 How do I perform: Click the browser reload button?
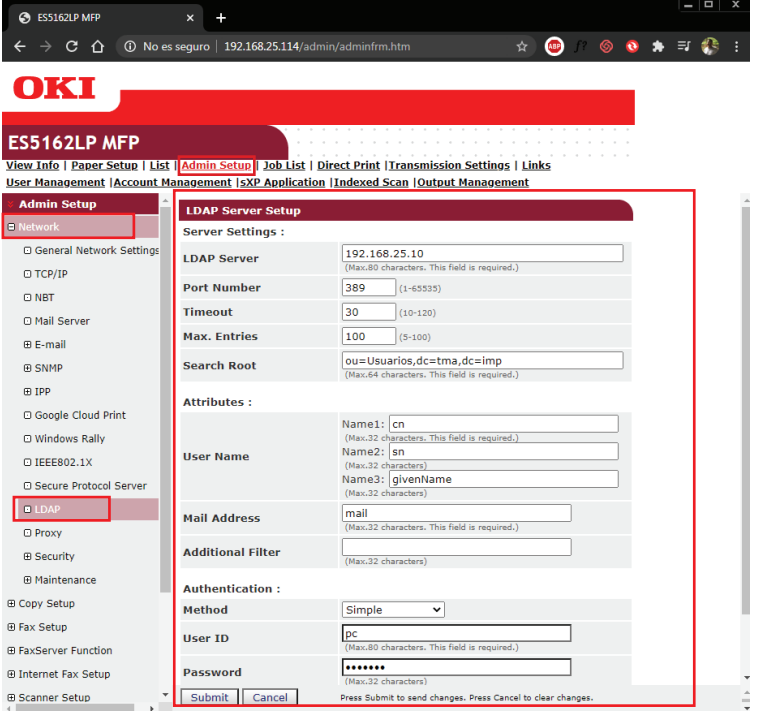pyautogui.click(x=71, y=47)
